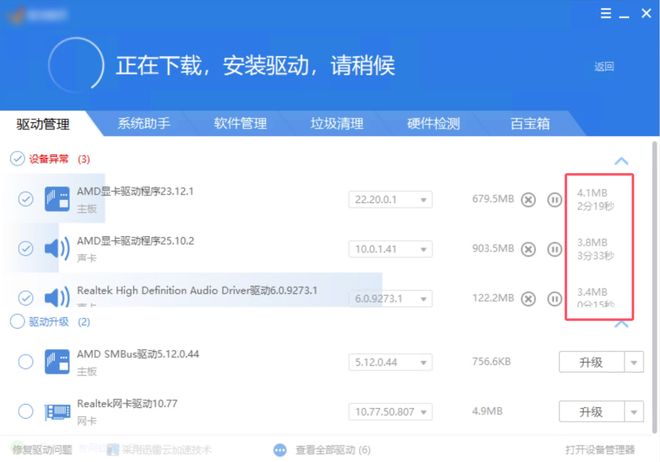Click the loading spinner circle in header
Screen dimensions: 660x462
pos(76,65)
